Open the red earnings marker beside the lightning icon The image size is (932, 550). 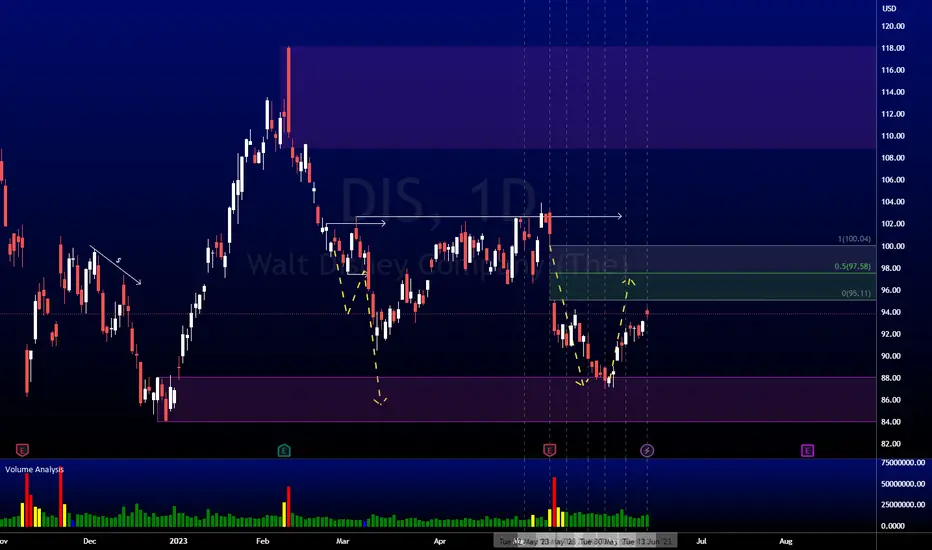tap(549, 450)
